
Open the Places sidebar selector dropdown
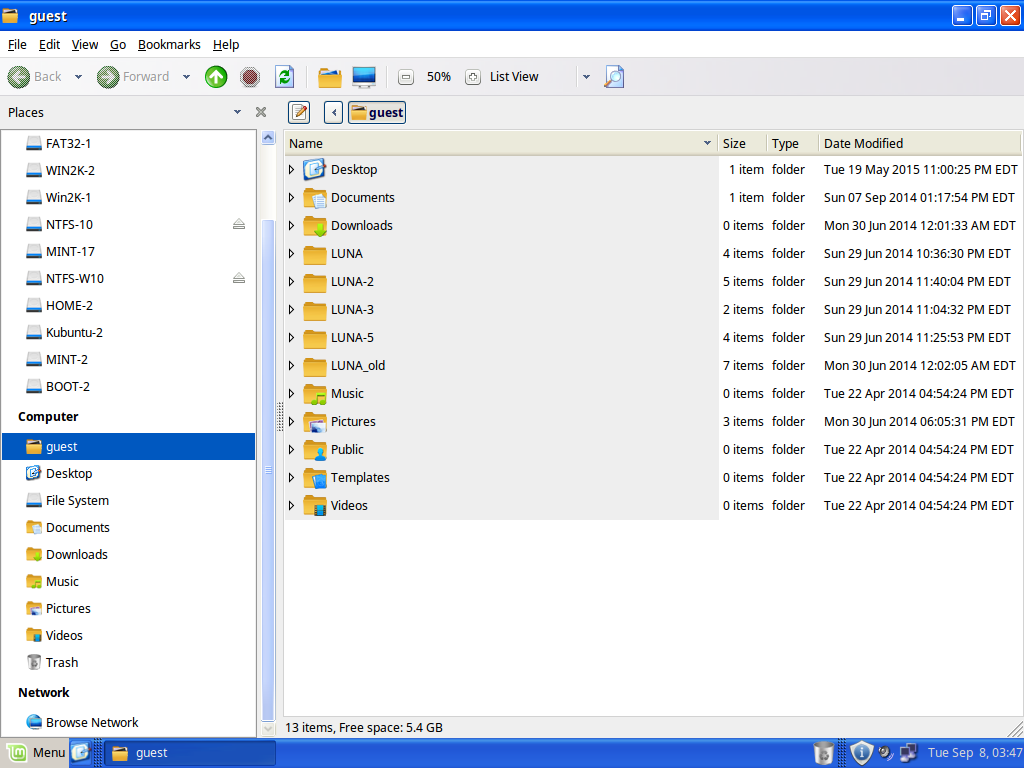(237, 112)
